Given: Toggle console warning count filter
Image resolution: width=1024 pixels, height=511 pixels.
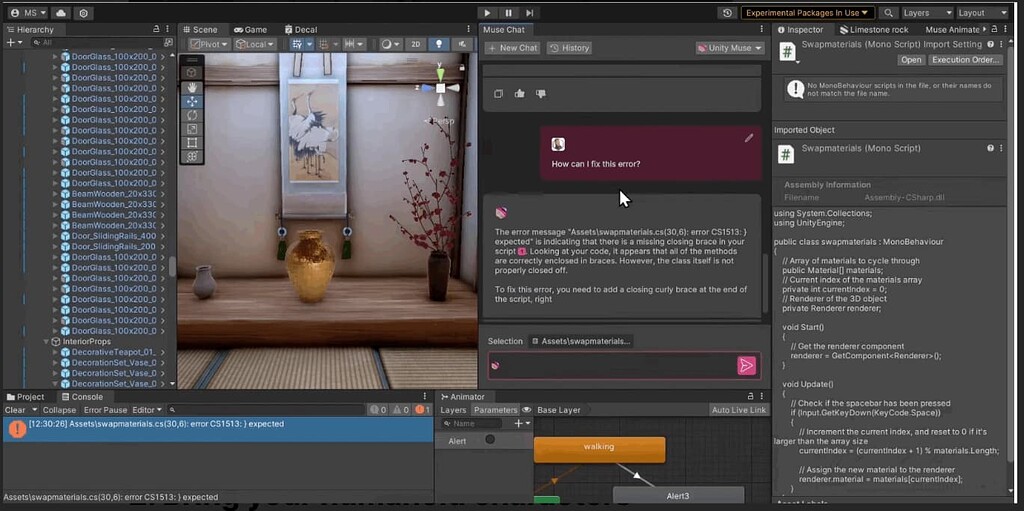Looking at the screenshot, I should 400,410.
